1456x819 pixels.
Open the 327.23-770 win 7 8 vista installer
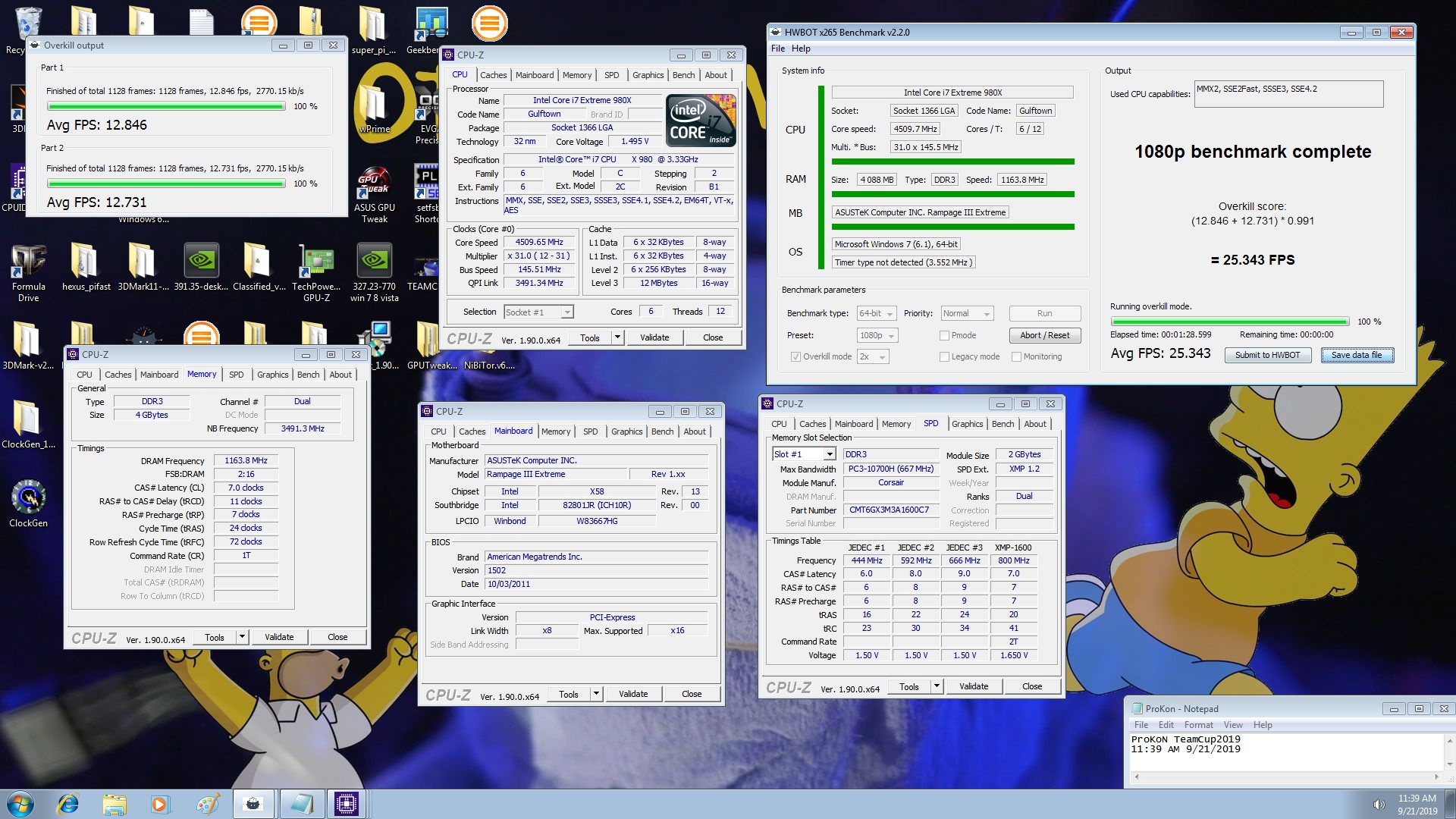tap(374, 271)
